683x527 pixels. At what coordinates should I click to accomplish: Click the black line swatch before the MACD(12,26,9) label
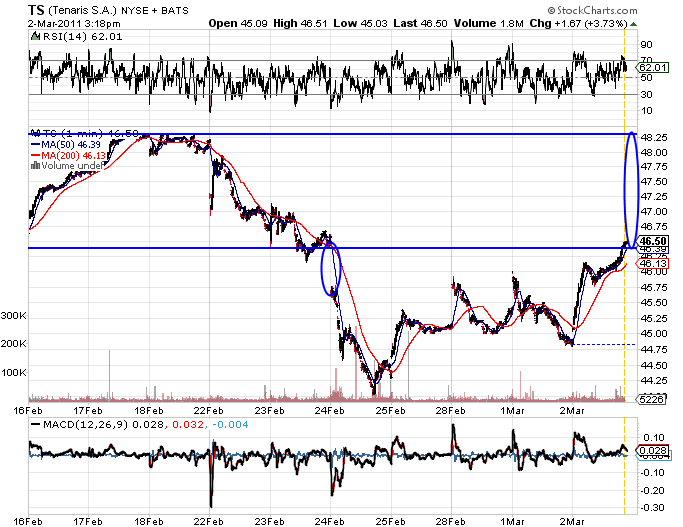[35, 424]
